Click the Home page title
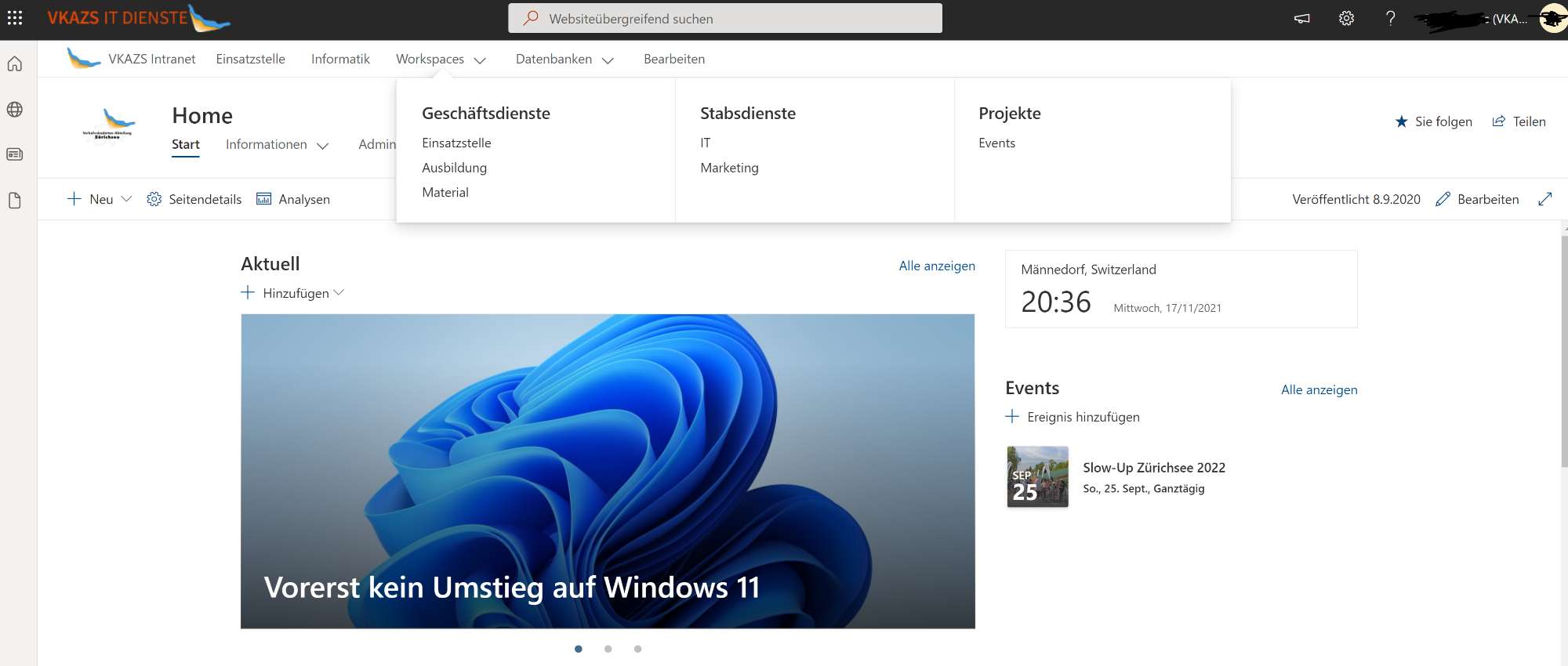The height and width of the screenshot is (666, 1568). click(x=202, y=115)
